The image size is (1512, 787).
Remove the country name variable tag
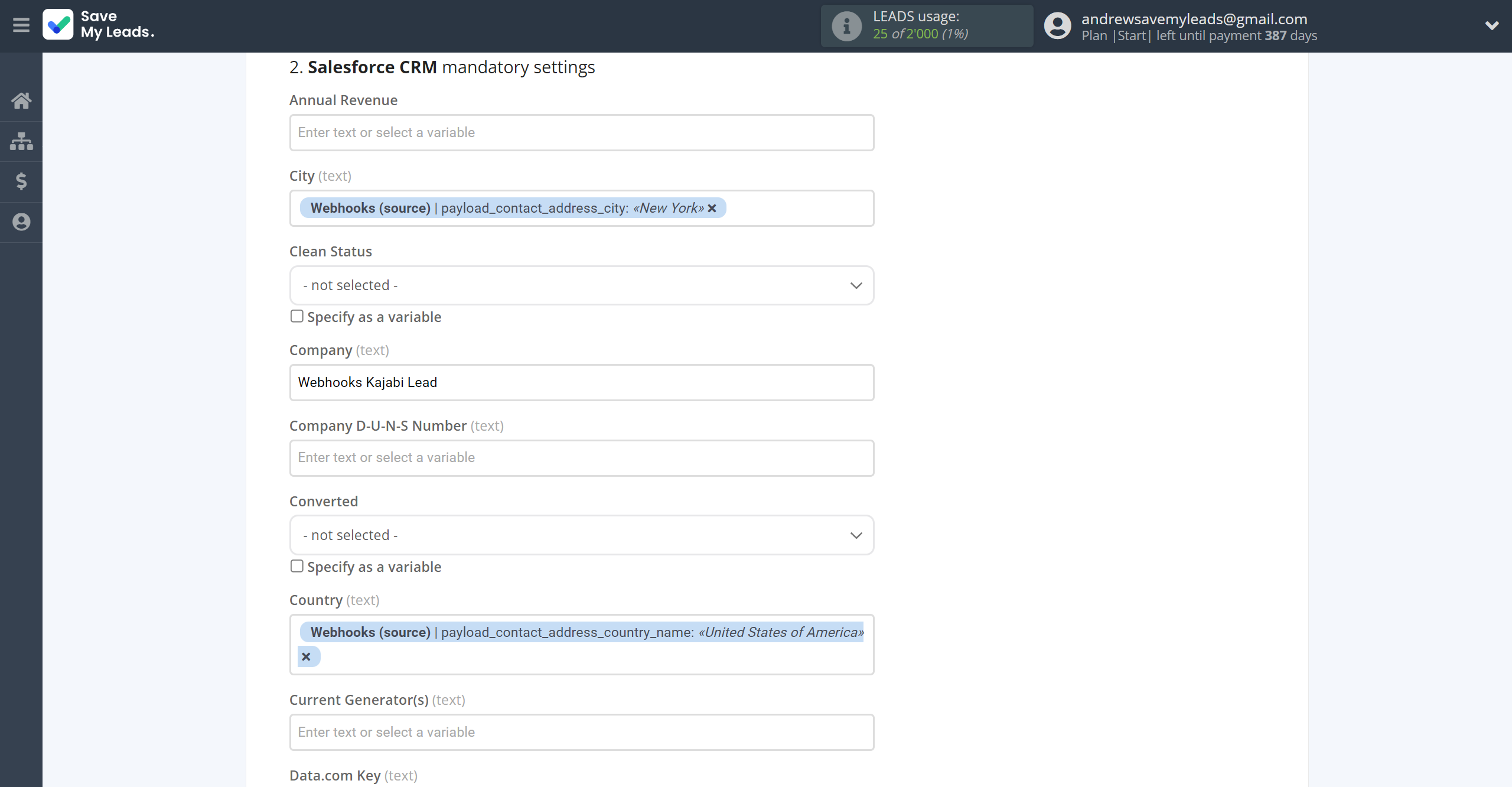306,656
